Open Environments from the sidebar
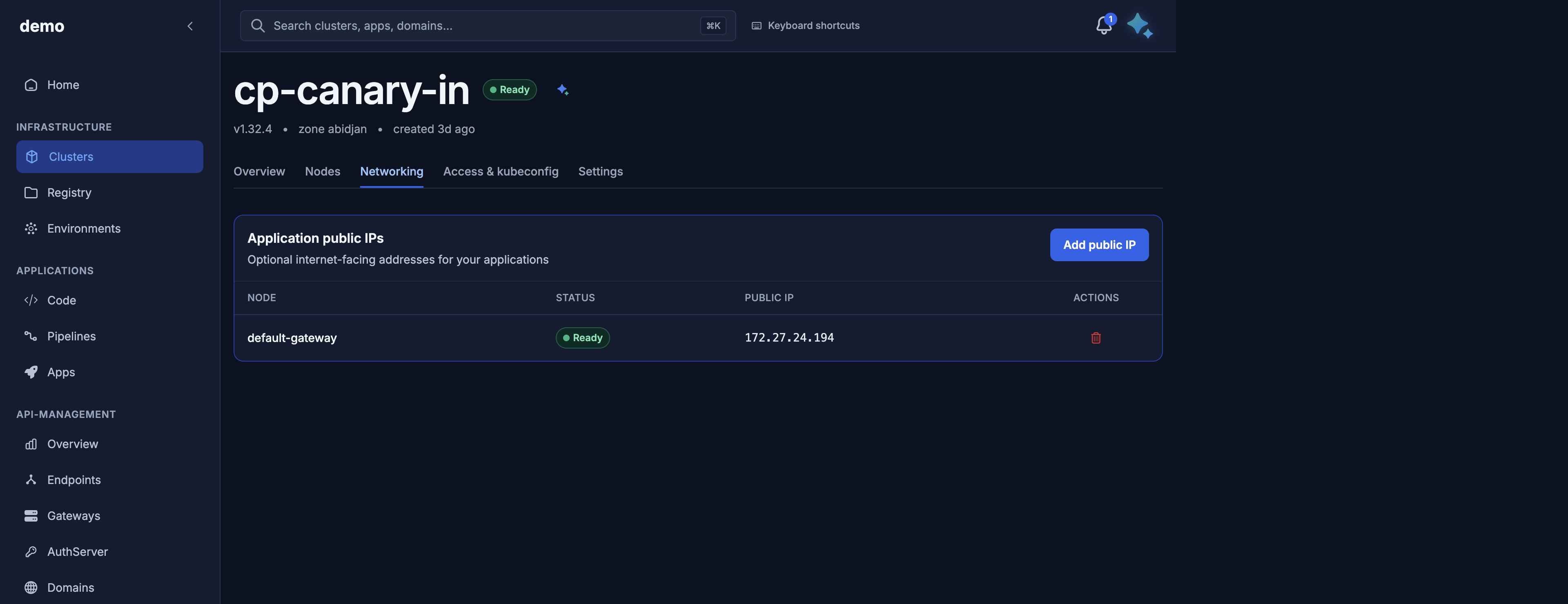The image size is (1568, 604). (109, 229)
